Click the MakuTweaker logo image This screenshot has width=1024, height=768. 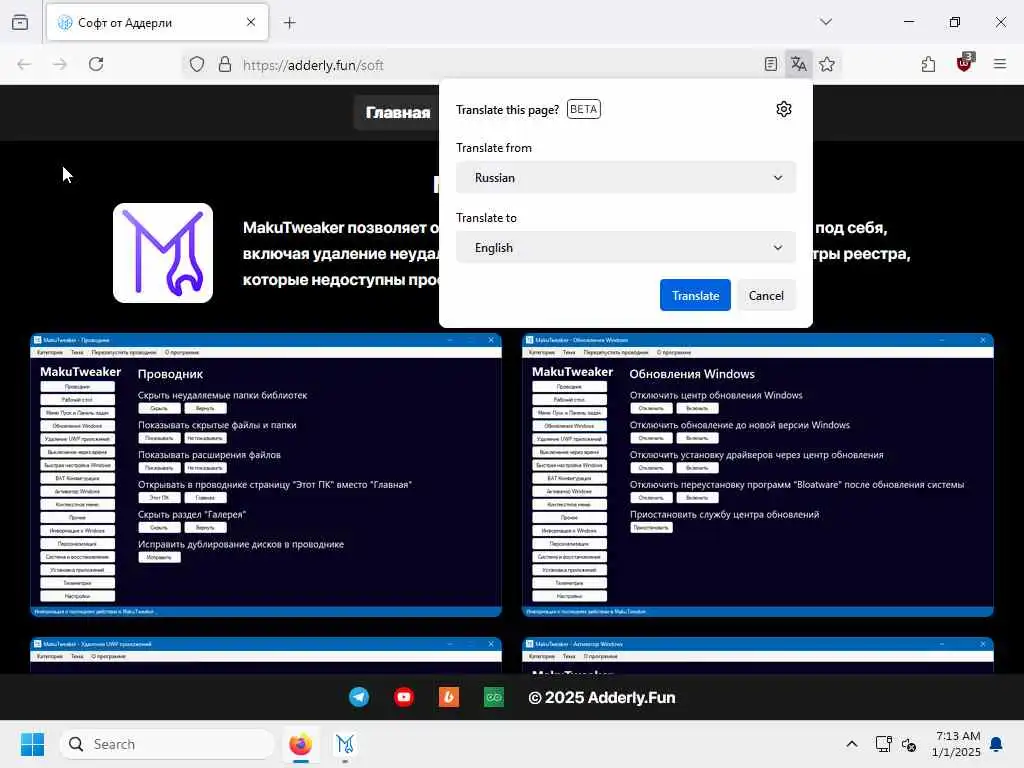[x=163, y=253]
